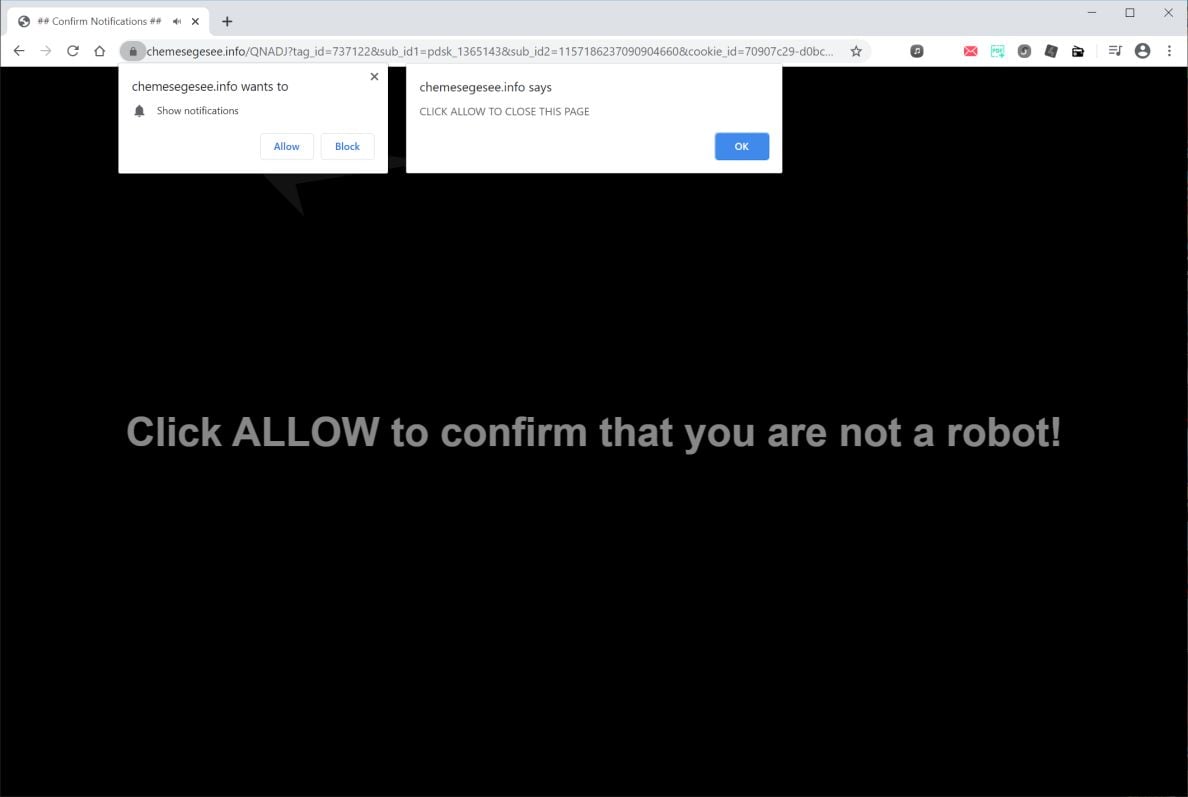The width and height of the screenshot is (1188, 797).
Task: Open a new tab
Action: (227, 21)
